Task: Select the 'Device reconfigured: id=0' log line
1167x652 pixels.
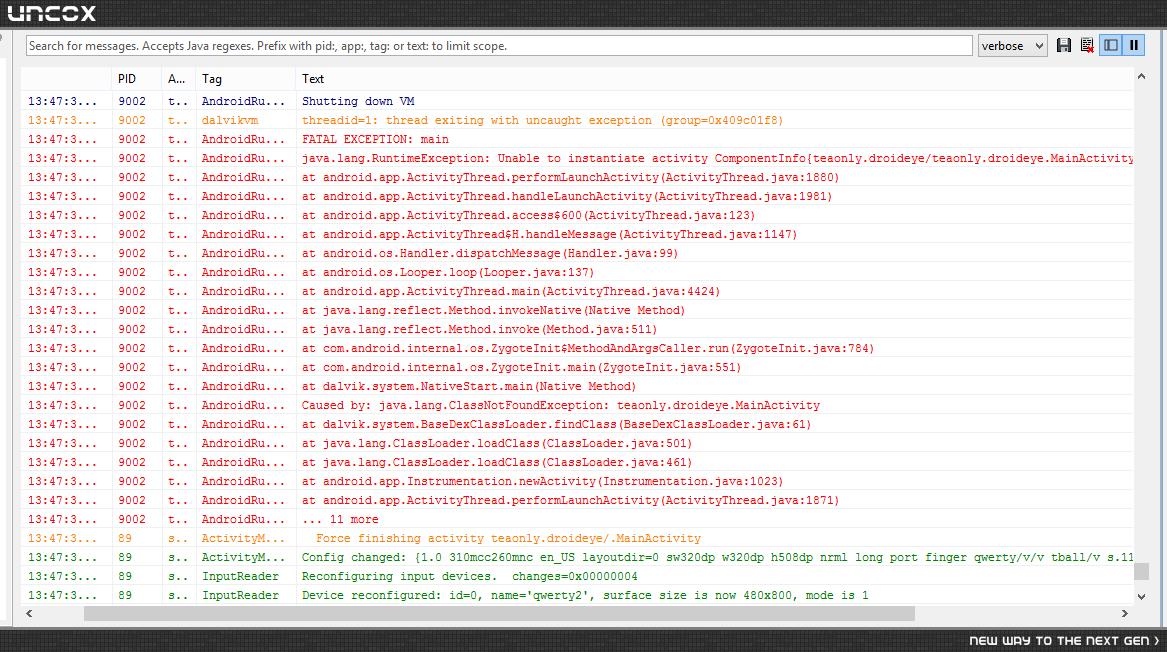Action: click(577, 595)
